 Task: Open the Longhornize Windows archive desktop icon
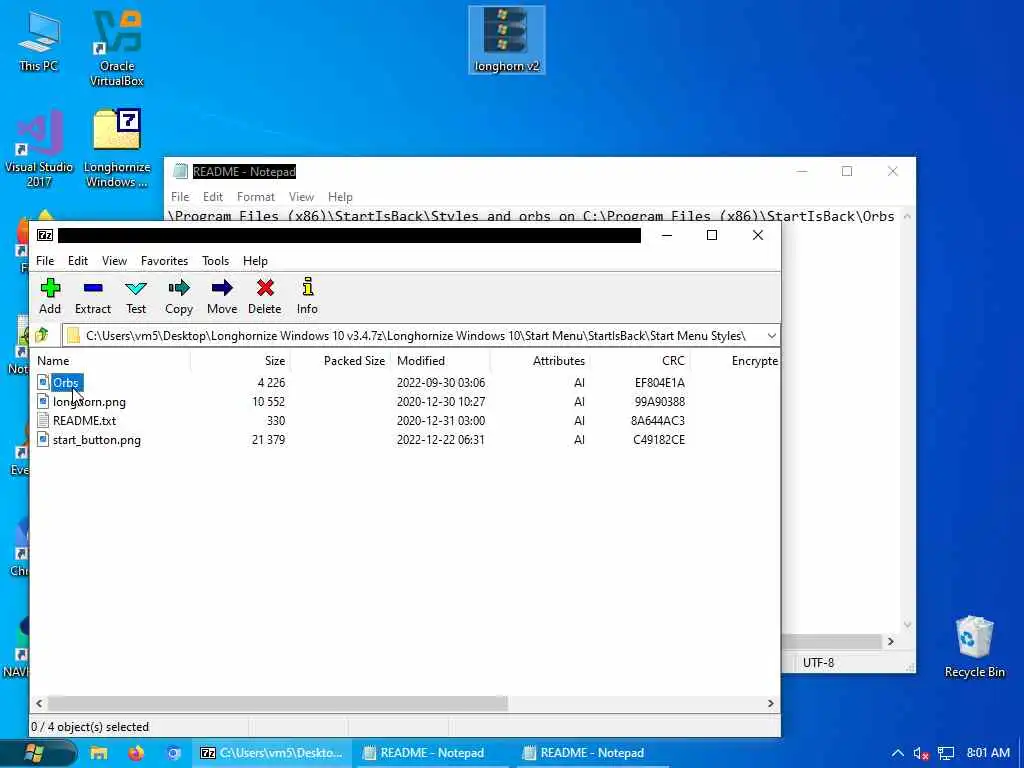117,148
